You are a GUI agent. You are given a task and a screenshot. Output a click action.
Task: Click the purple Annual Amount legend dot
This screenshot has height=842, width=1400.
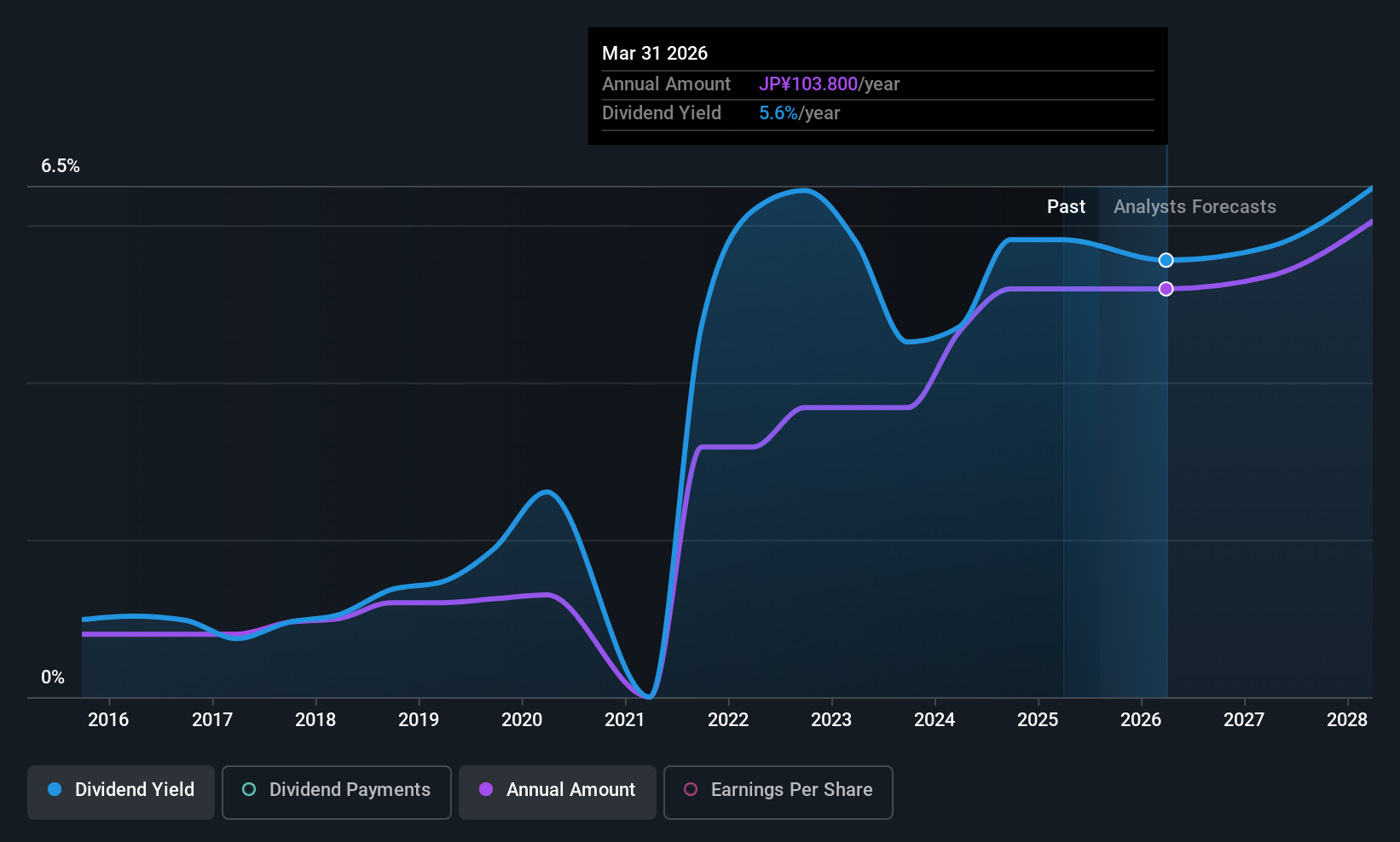click(x=486, y=789)
